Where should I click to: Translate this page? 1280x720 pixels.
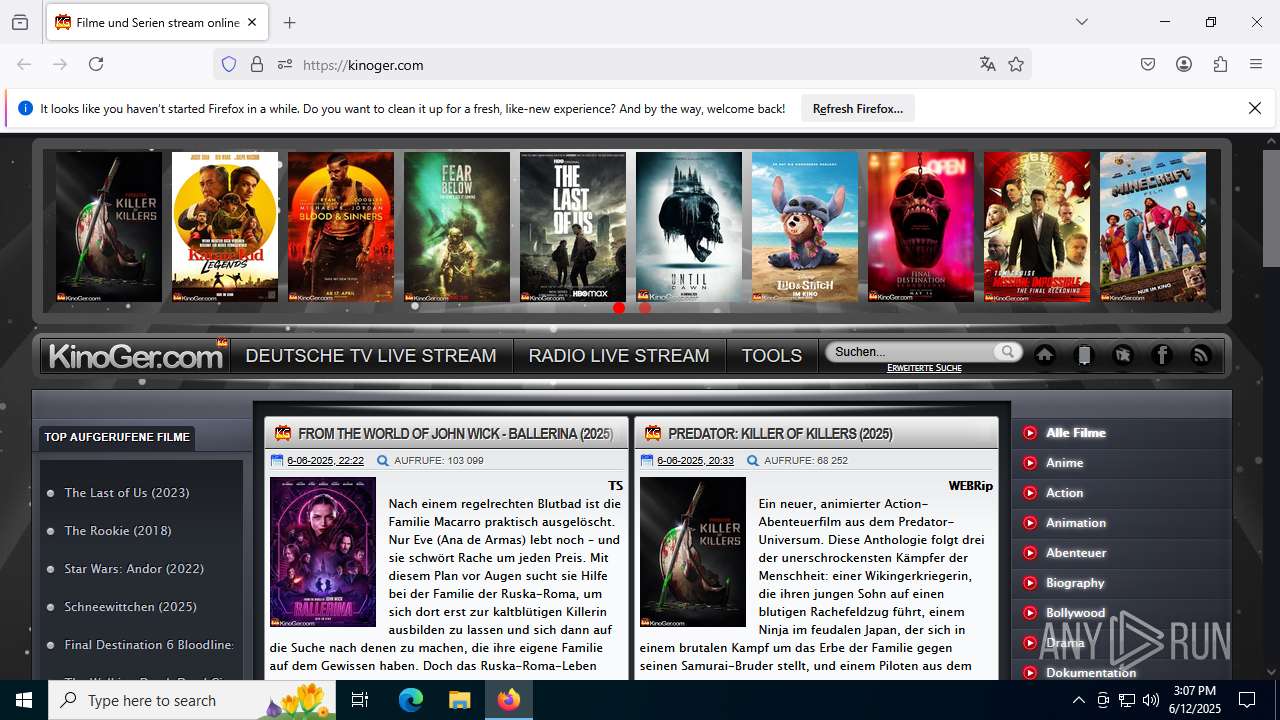pos(988,64)
